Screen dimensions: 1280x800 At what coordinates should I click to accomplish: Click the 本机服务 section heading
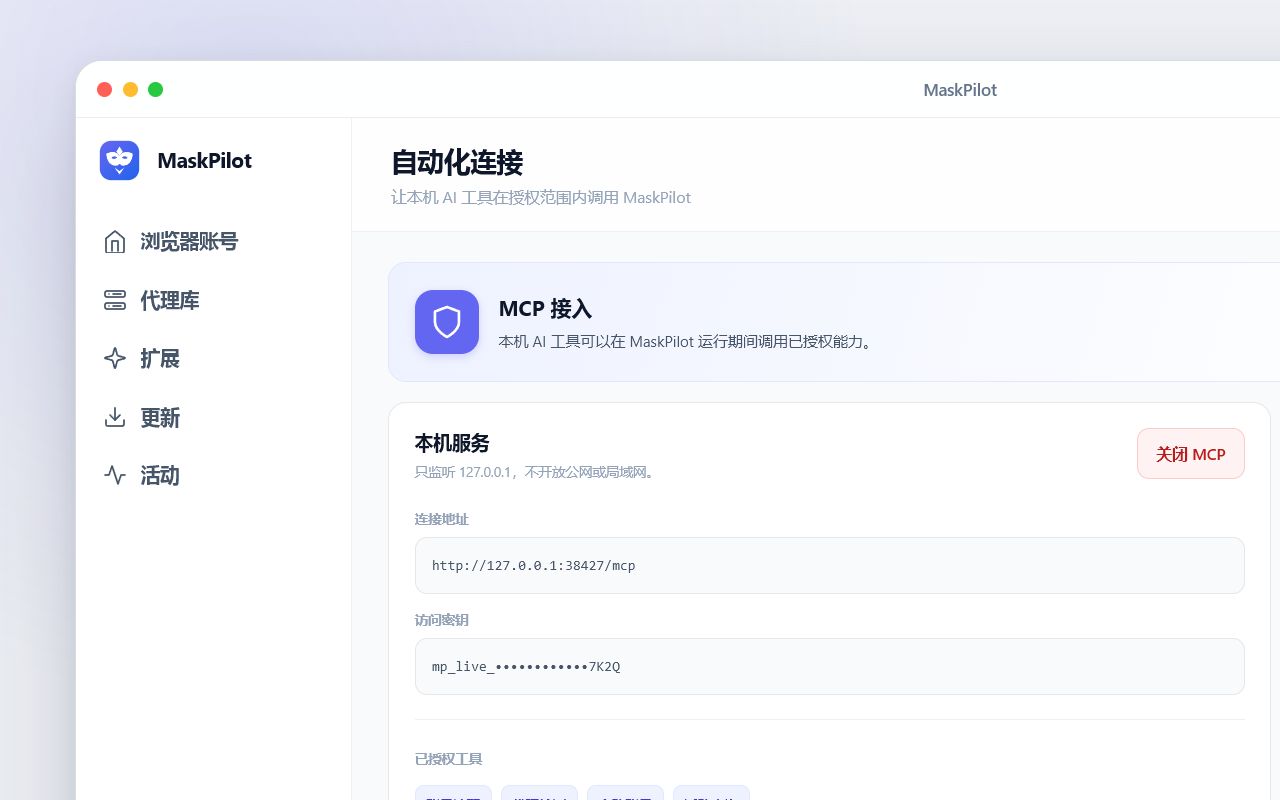coord(452,443)
